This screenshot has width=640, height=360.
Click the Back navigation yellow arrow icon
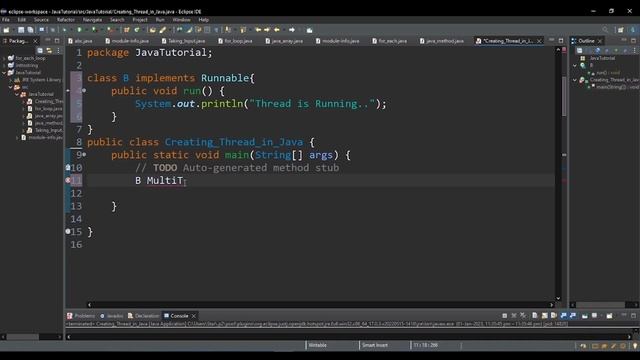[x=277, y=30]
